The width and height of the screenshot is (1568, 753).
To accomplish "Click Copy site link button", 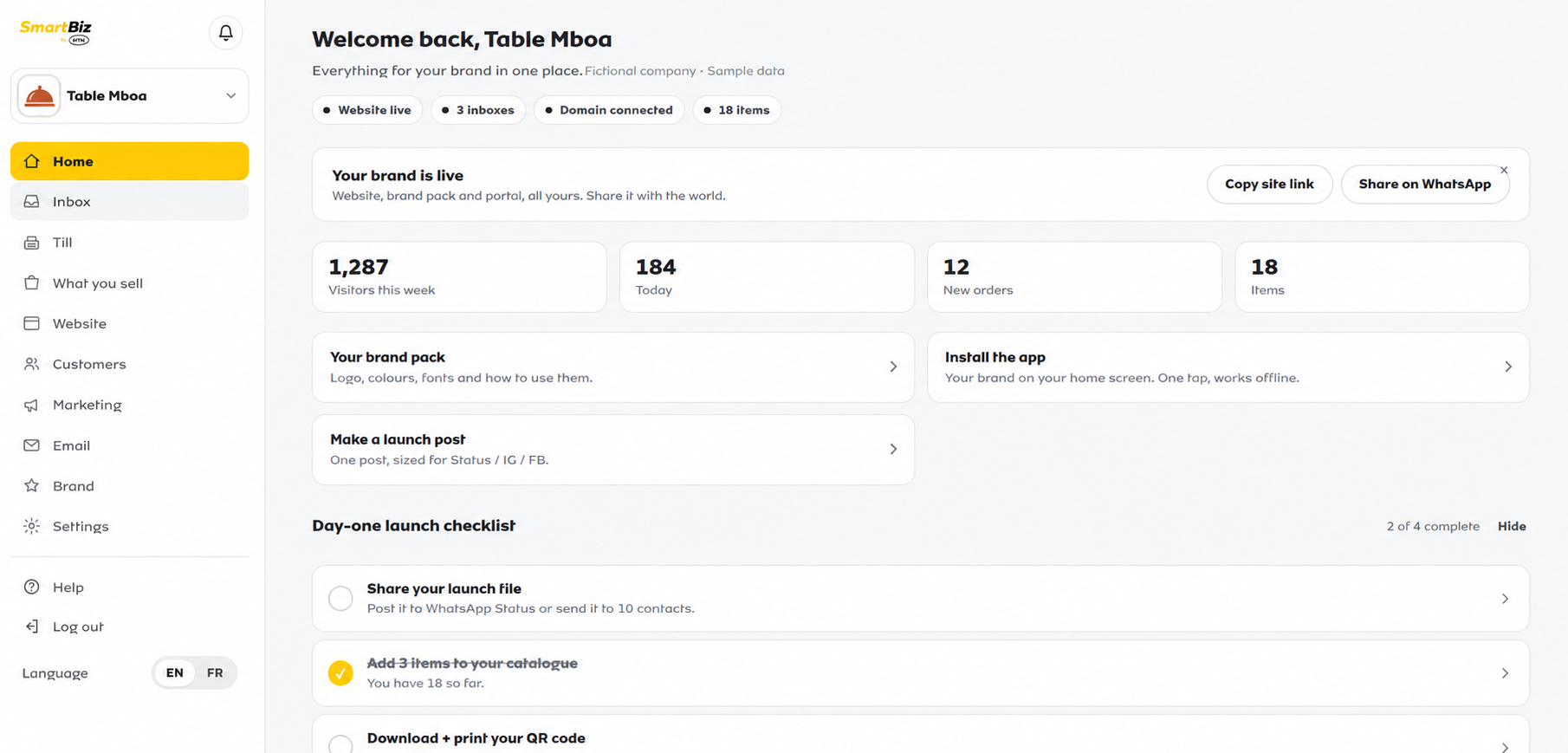I will pos(1269,185).
